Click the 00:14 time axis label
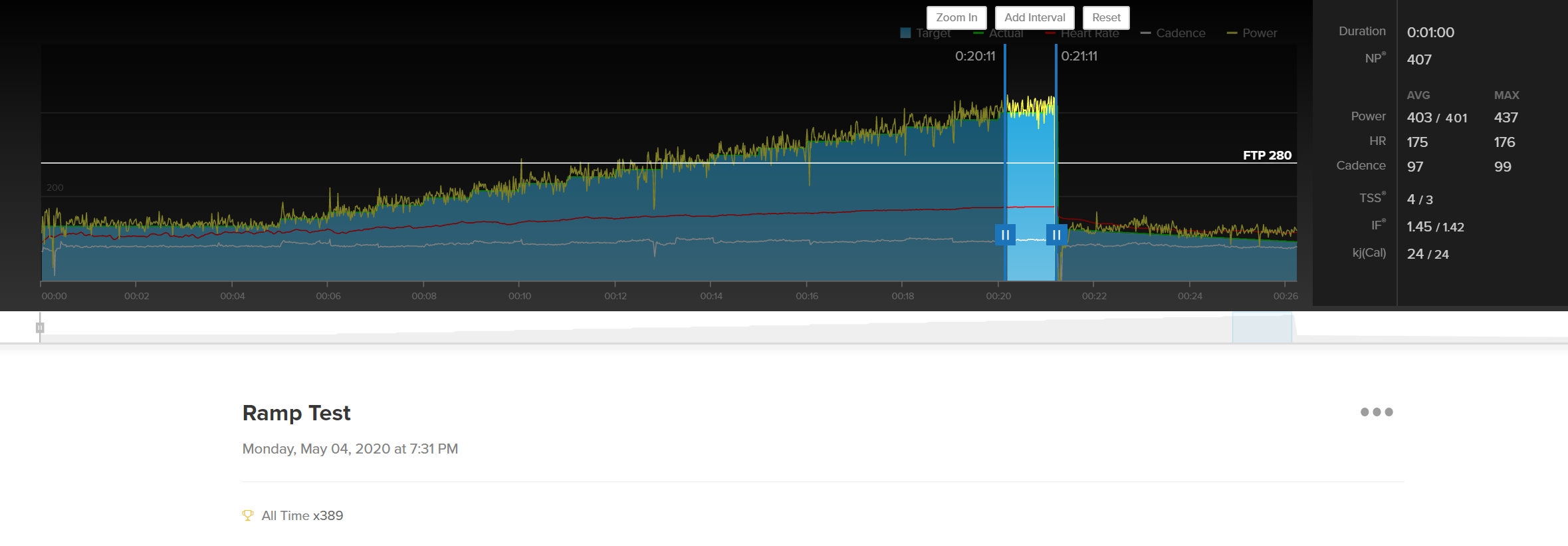Viewport: 1568px width, 546px height. 711,296
